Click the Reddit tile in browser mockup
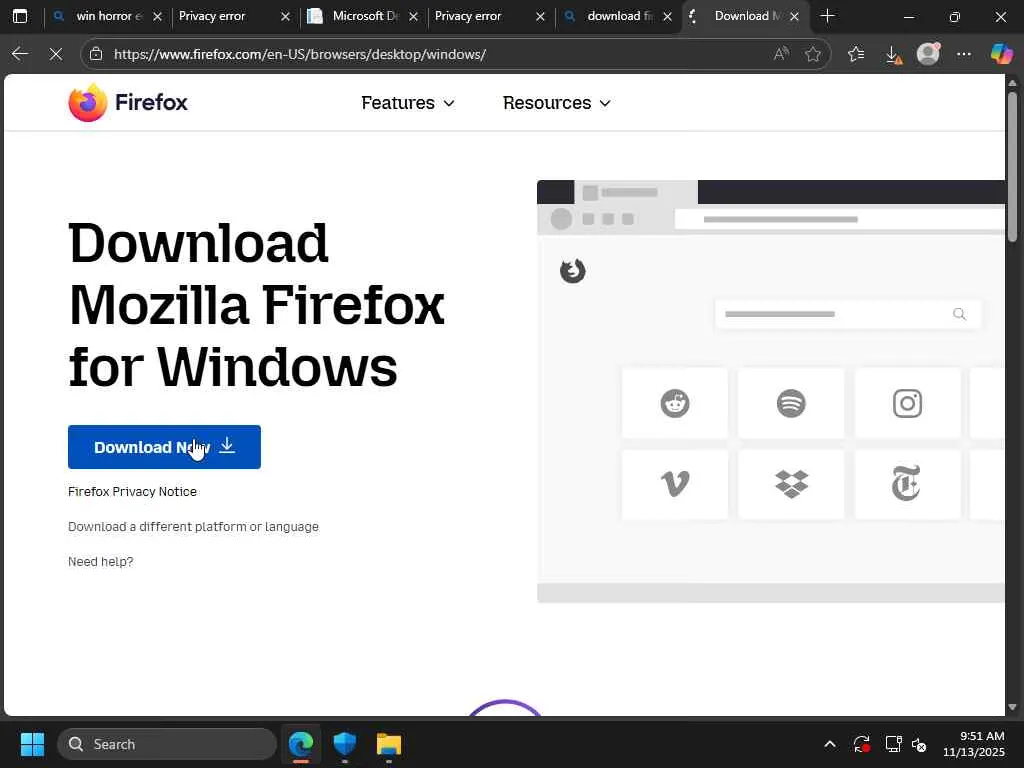This screenshot has height=768, width=1024. 675,403
